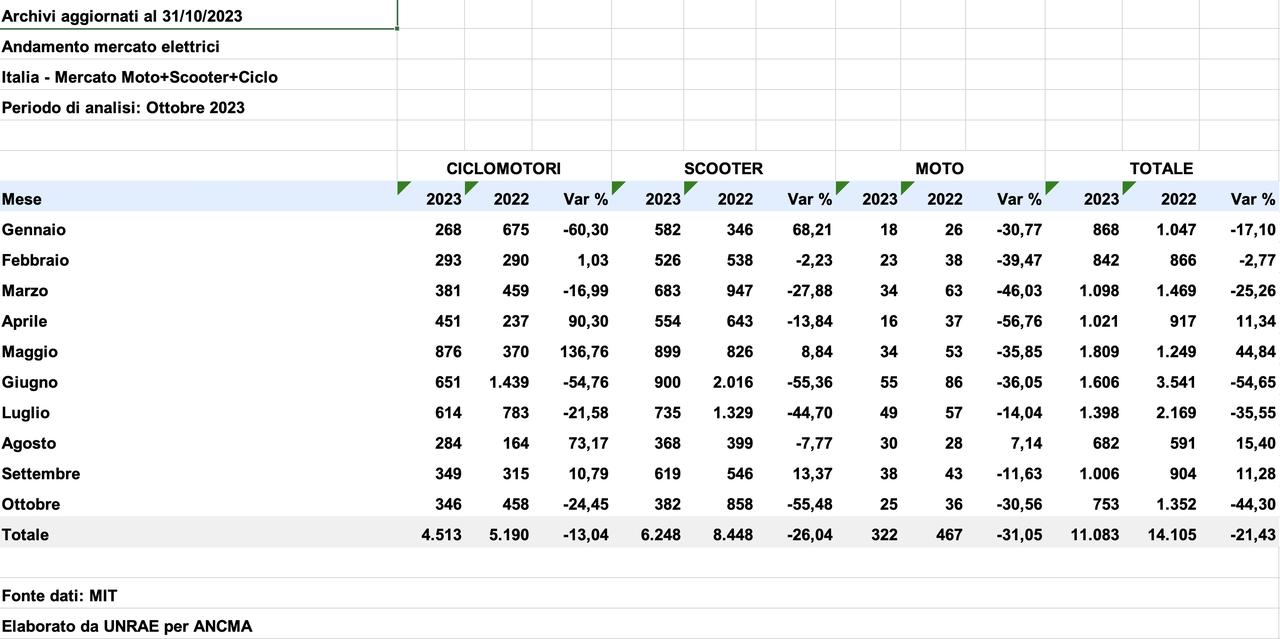Click Settembre moto 2022 value 43
The image size is (1280, 639).
(x=954, y=473)
